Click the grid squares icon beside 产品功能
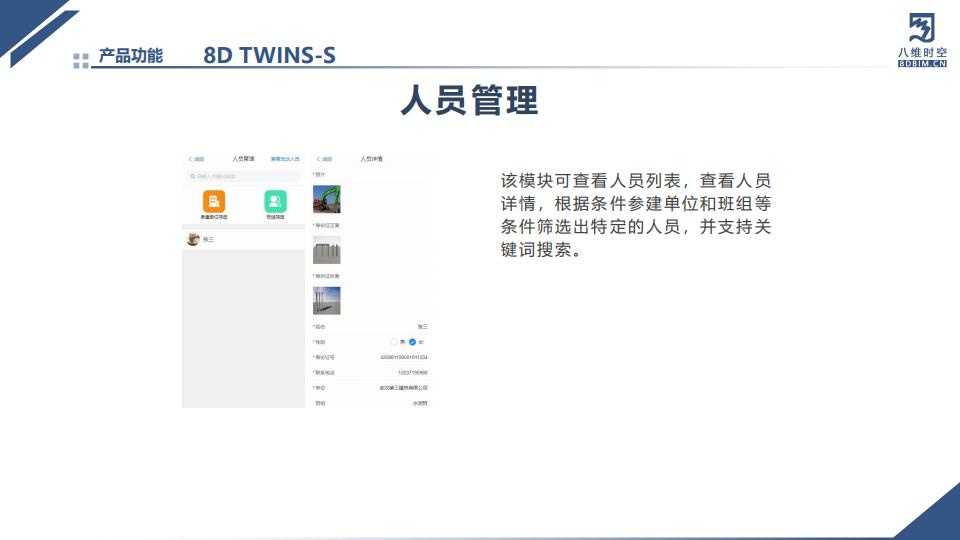The width and height of the screenshot is (960, 540). click(81, 61)
